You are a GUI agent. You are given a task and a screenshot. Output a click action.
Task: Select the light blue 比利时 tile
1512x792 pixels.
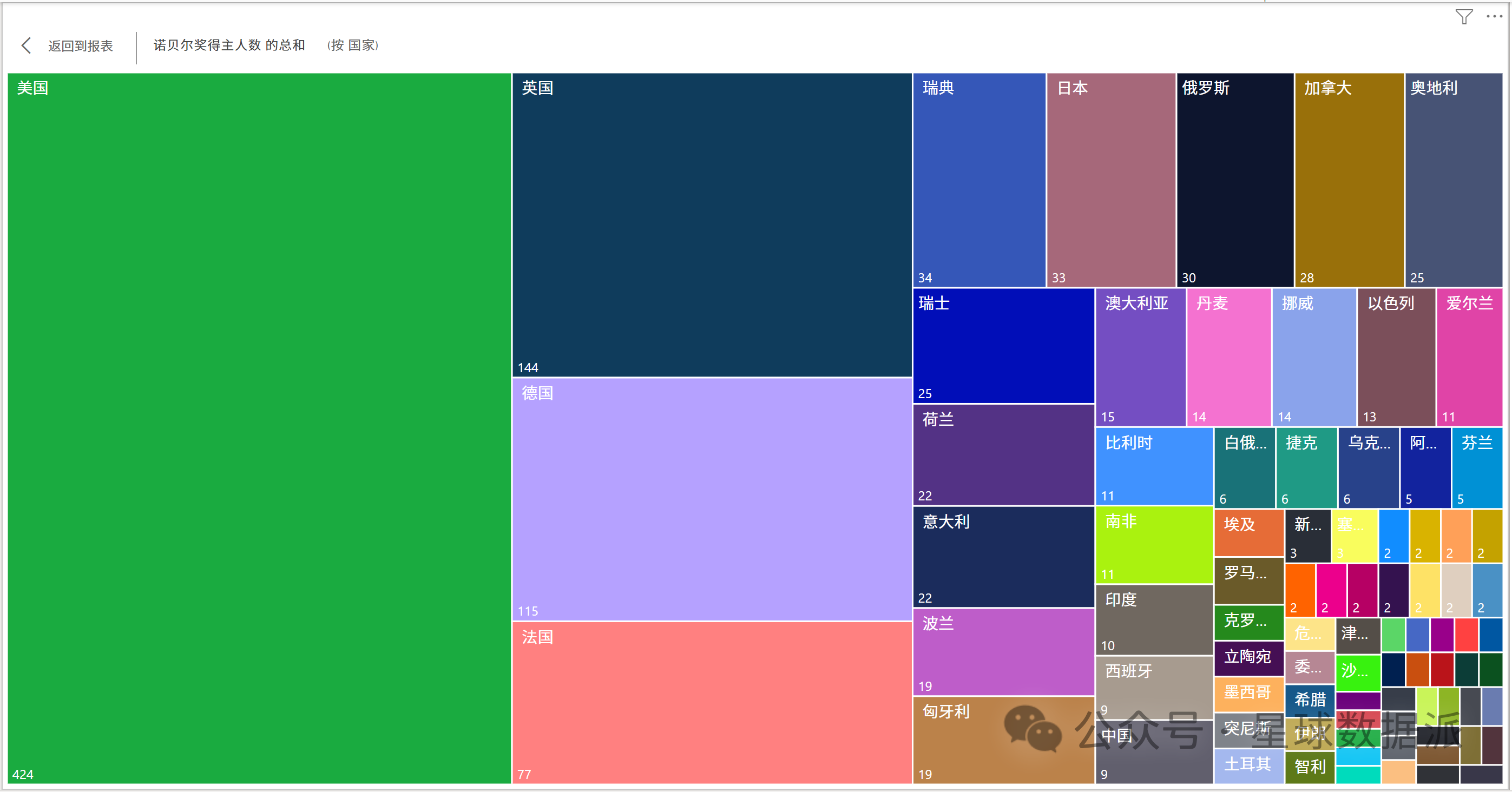(1153, 466)
